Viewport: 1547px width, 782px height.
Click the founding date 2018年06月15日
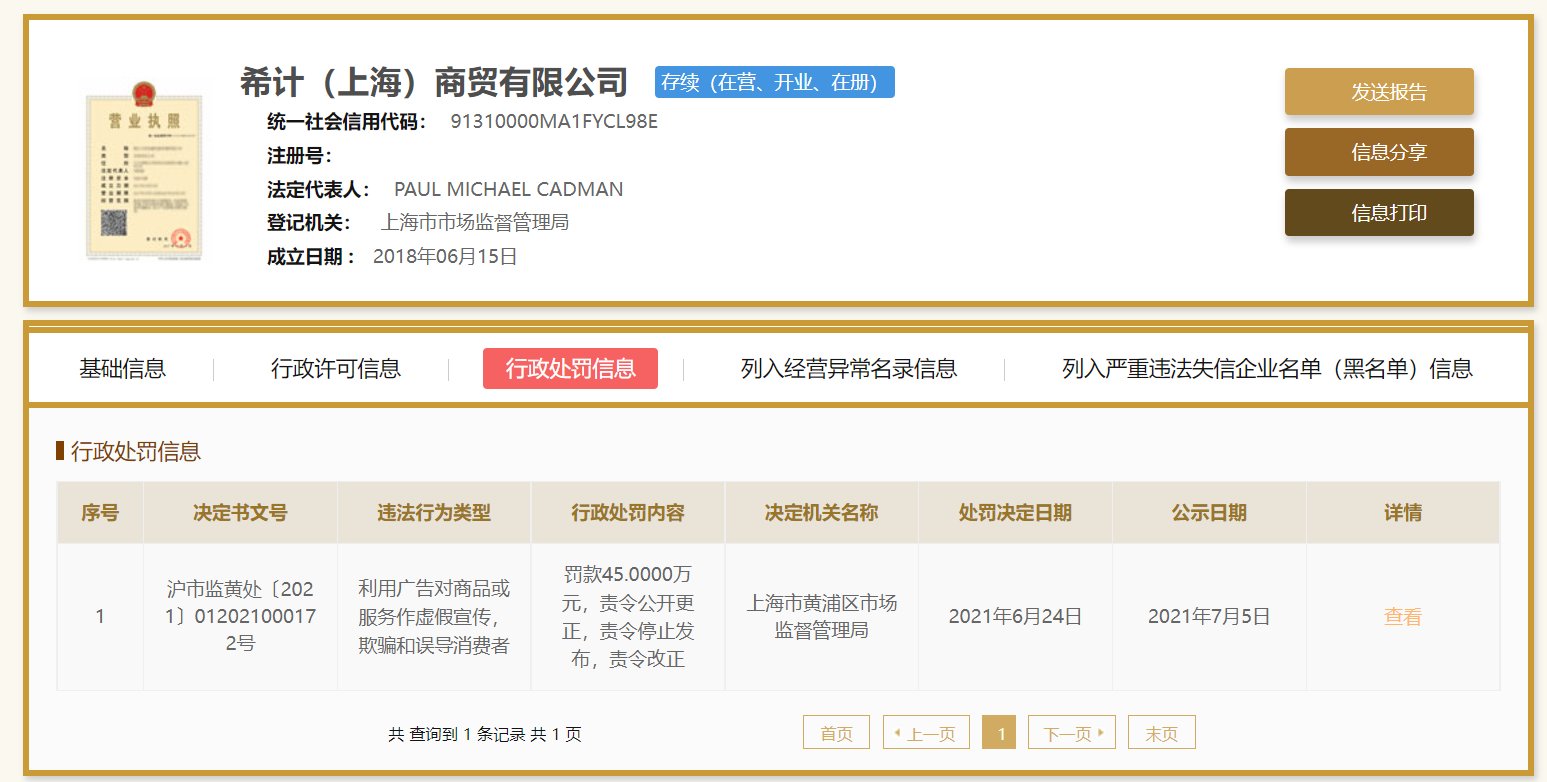[x=445, y=256]
